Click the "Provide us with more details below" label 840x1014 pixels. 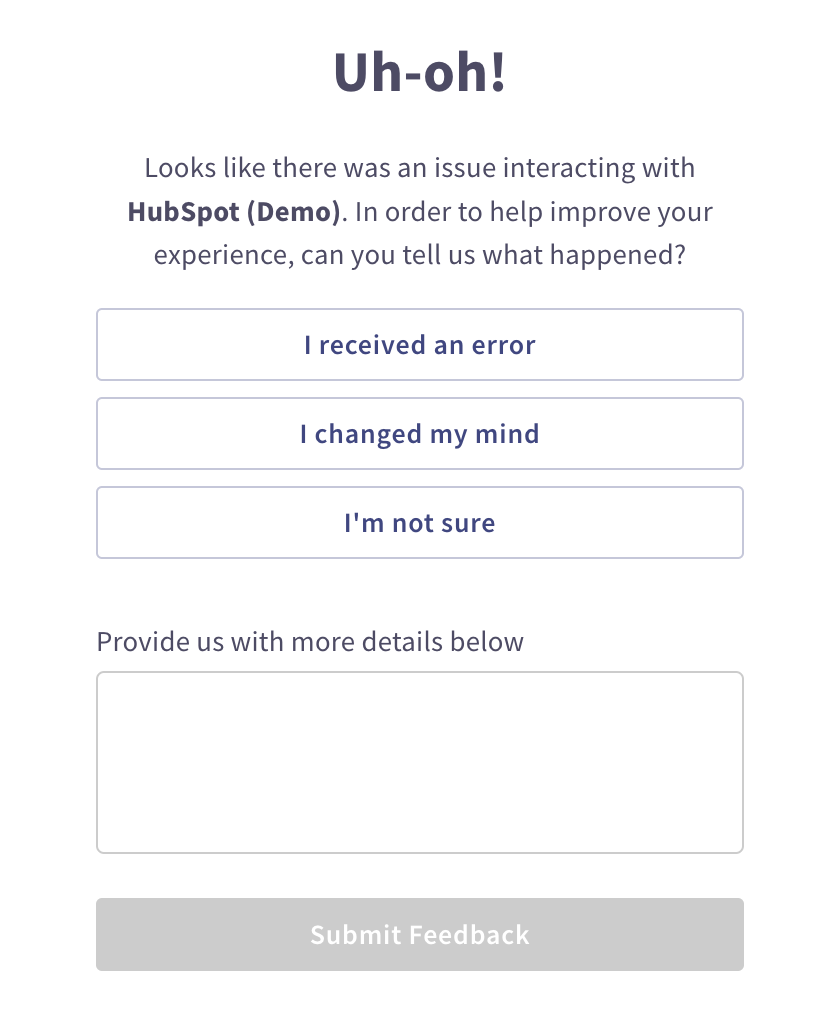tap(310, 641)
